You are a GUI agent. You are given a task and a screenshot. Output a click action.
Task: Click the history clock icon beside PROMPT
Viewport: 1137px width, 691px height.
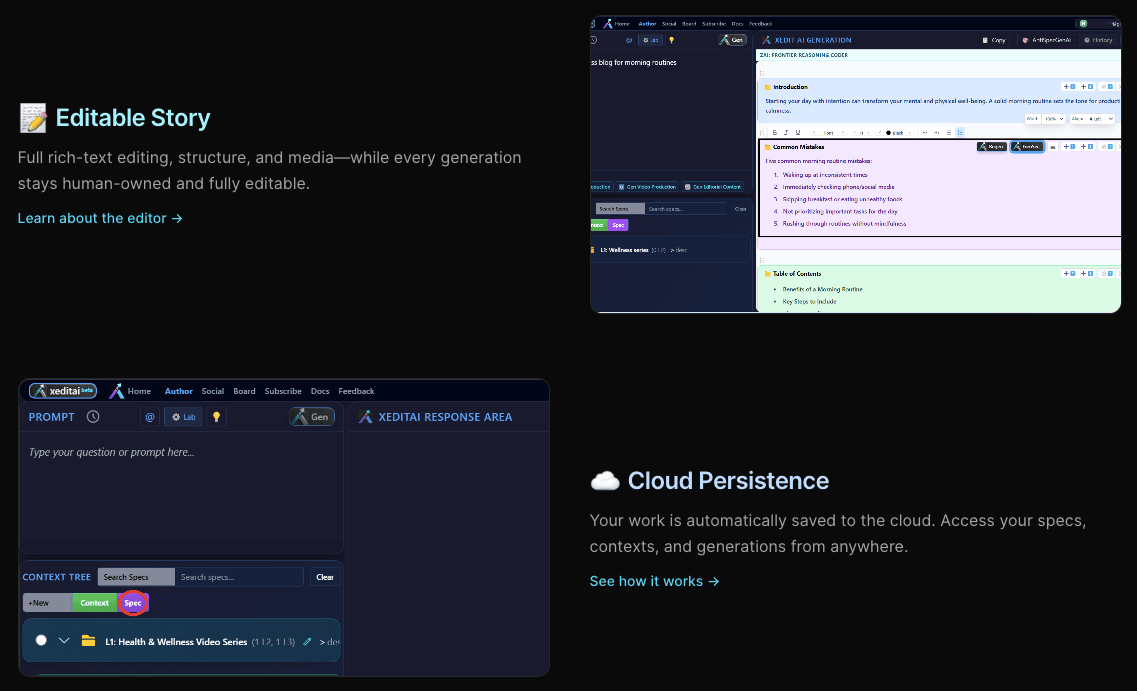(93, 417)
